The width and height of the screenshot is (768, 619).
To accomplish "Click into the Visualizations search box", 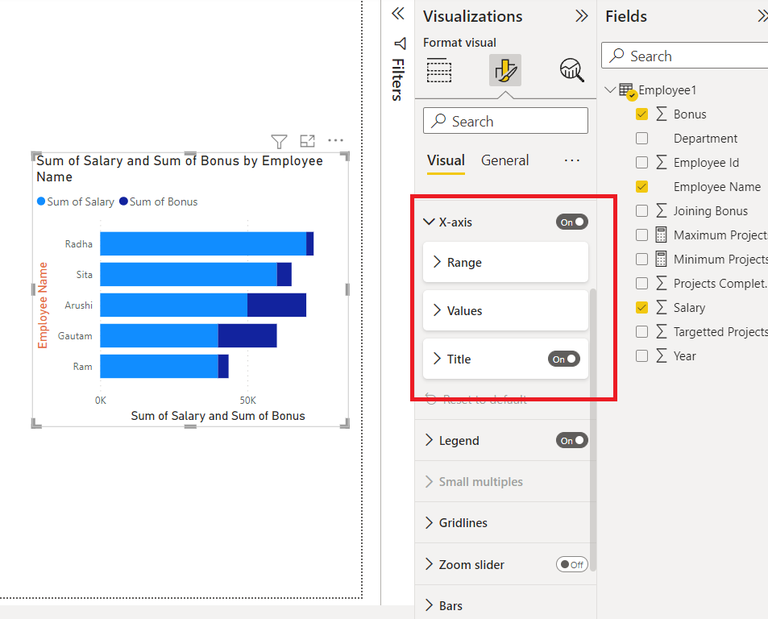I will 505,120.
